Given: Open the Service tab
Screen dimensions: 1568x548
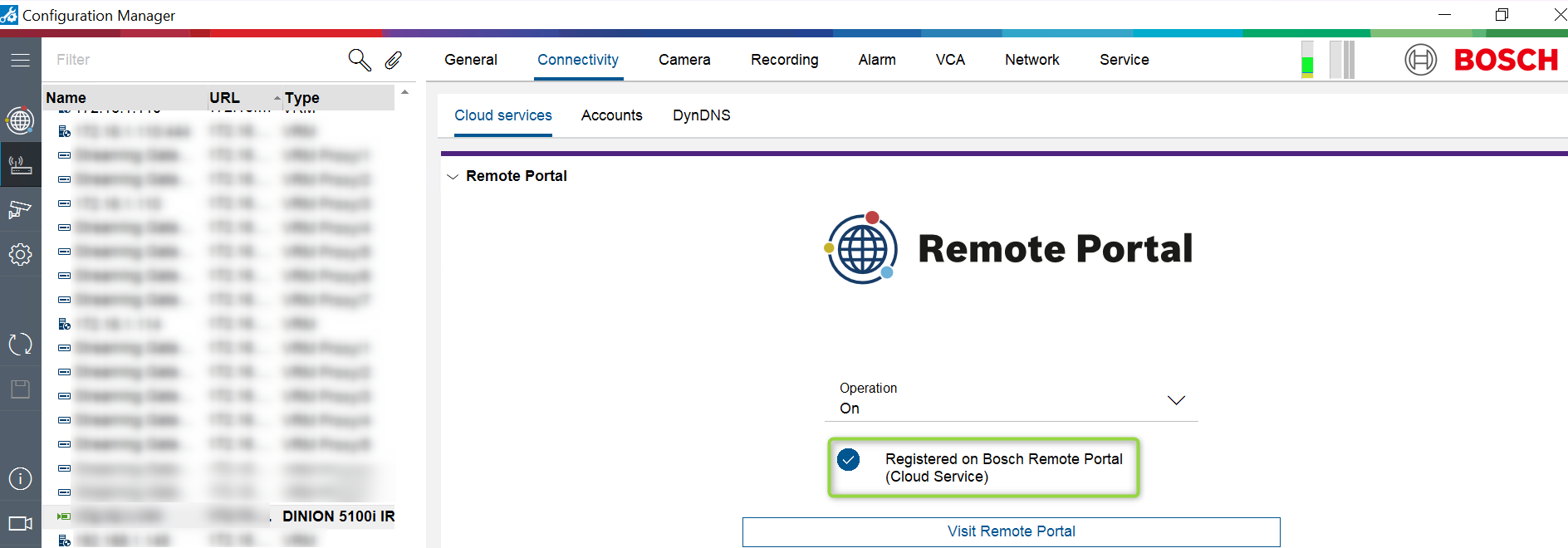Looking at the screenshot, I should click(1125, 60).
